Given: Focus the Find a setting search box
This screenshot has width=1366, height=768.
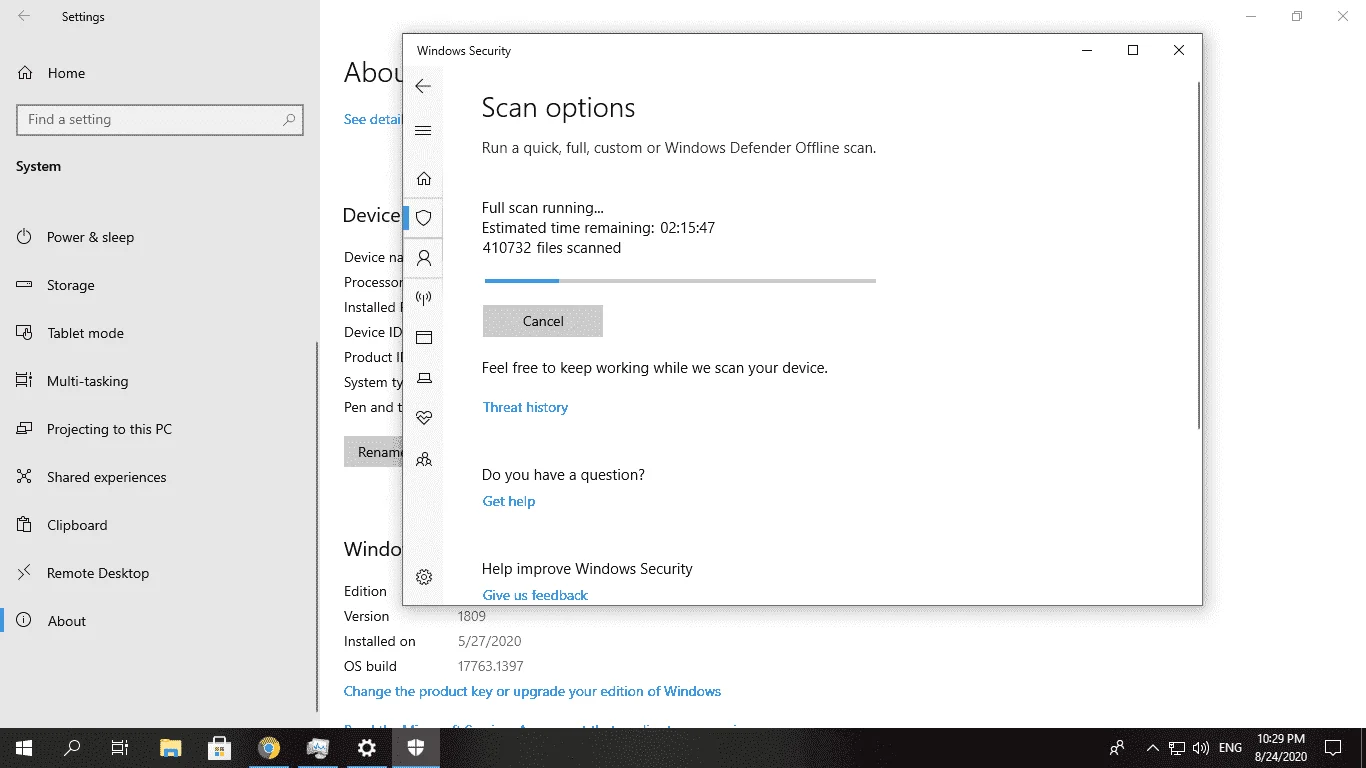Looking at the screenshot, I should tap(160, 120).
